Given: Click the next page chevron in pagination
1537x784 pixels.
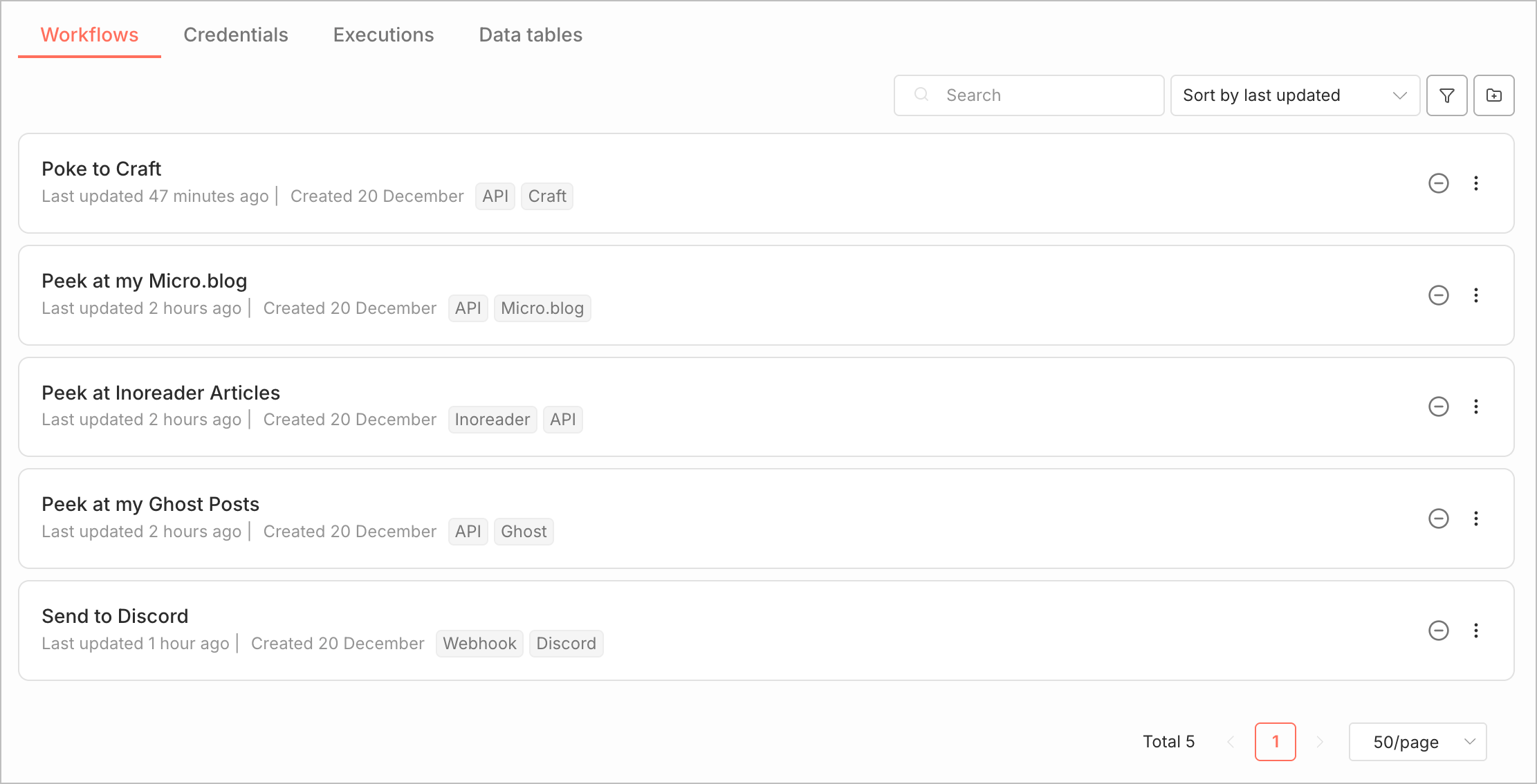Looking at the screenshot, I should point(1319,742).
